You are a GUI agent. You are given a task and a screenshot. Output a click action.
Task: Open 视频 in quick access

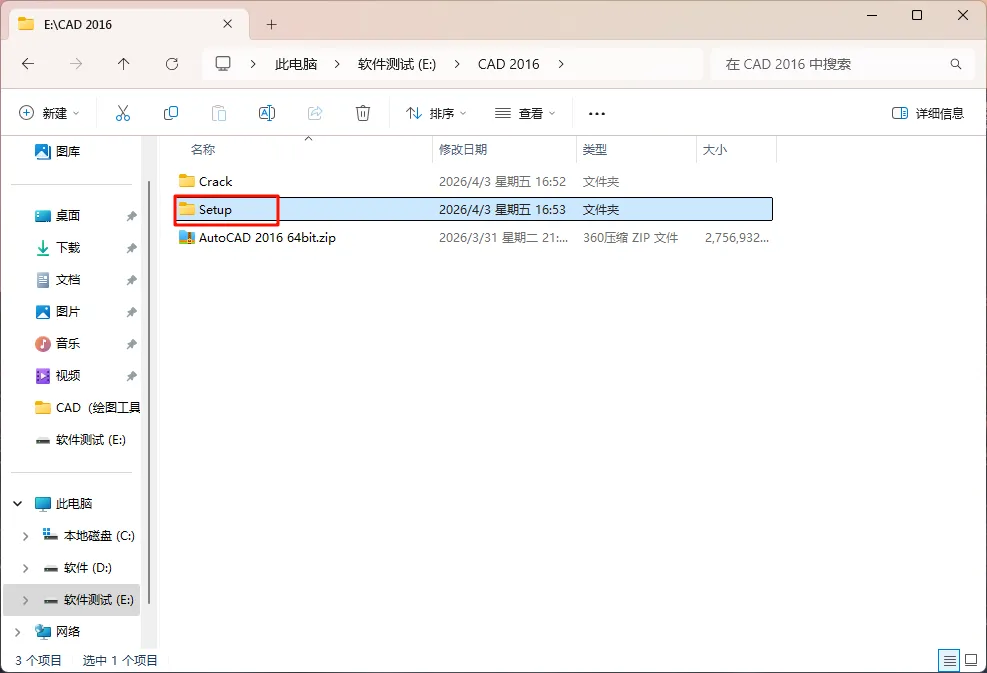(68, 376)
